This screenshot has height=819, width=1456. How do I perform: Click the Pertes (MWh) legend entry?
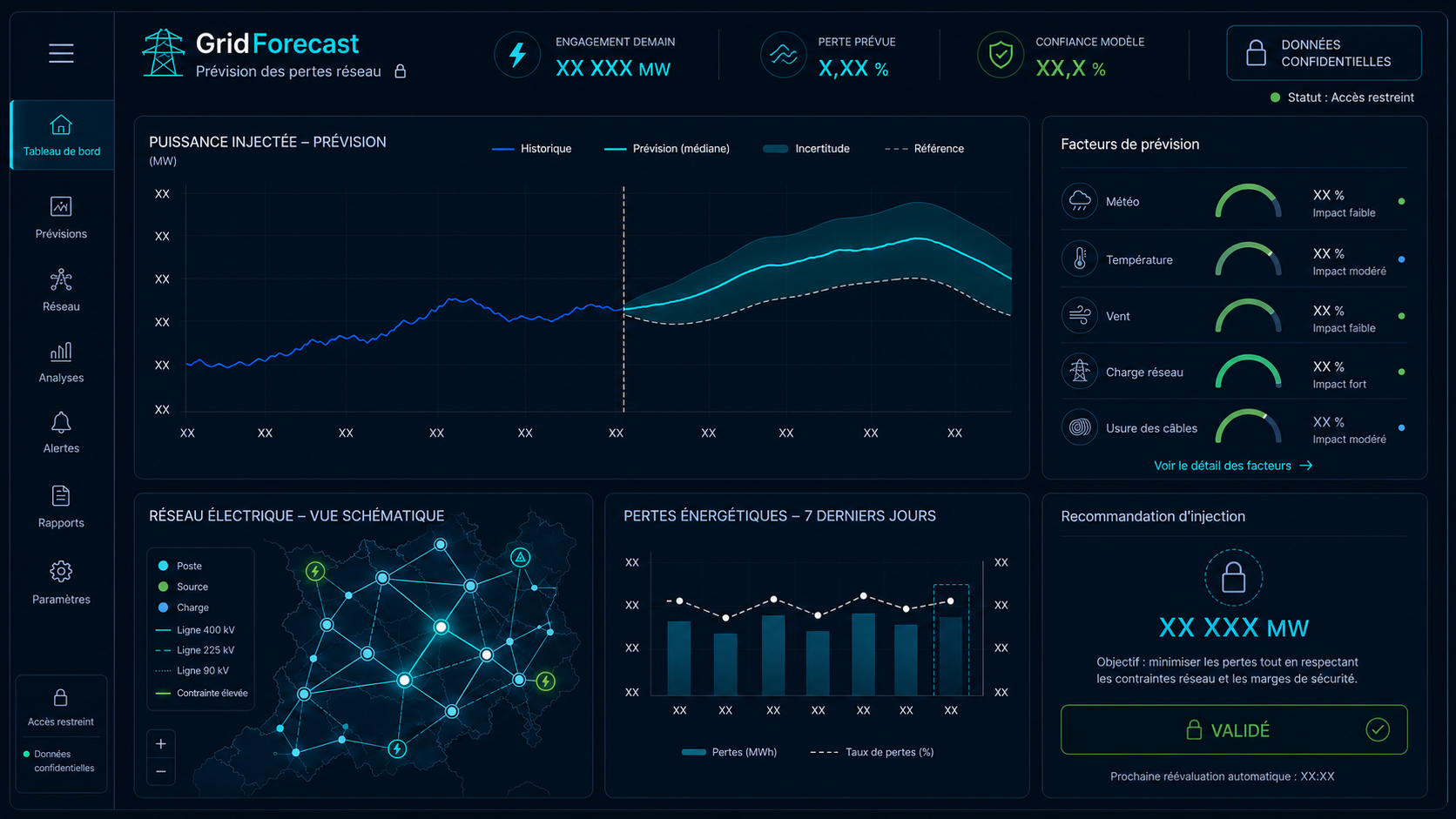click(730, 752)
